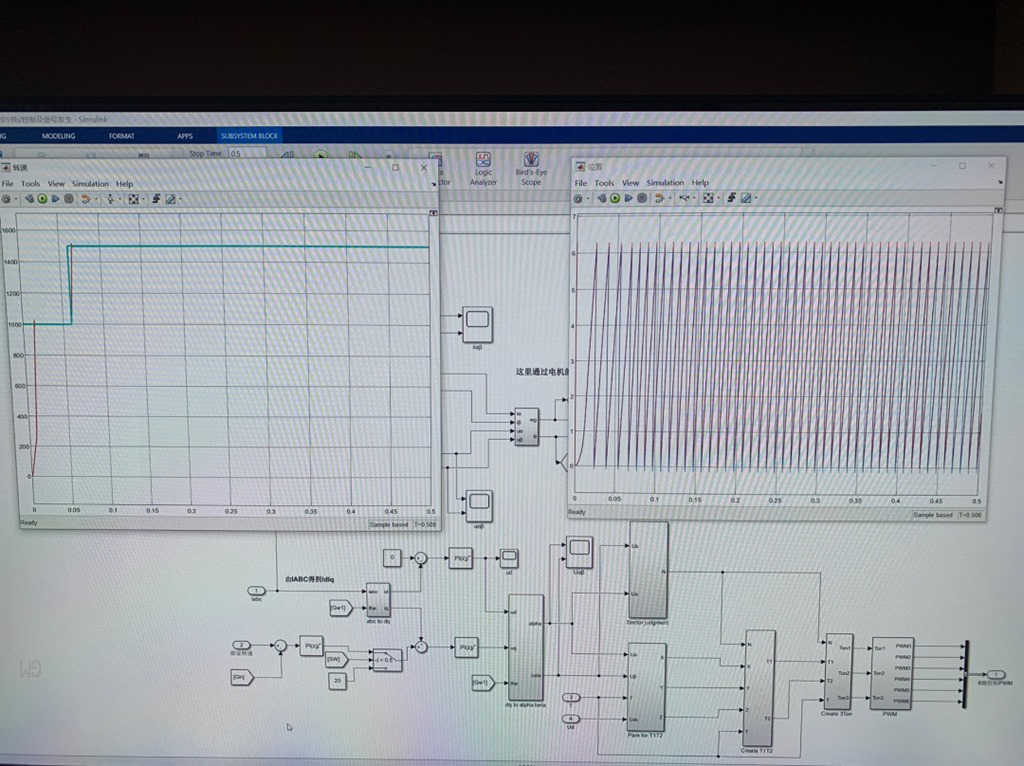This screenshot has width=1024, height=766.
Task: Click style editor icon in right scope
Action: point(746,199)
